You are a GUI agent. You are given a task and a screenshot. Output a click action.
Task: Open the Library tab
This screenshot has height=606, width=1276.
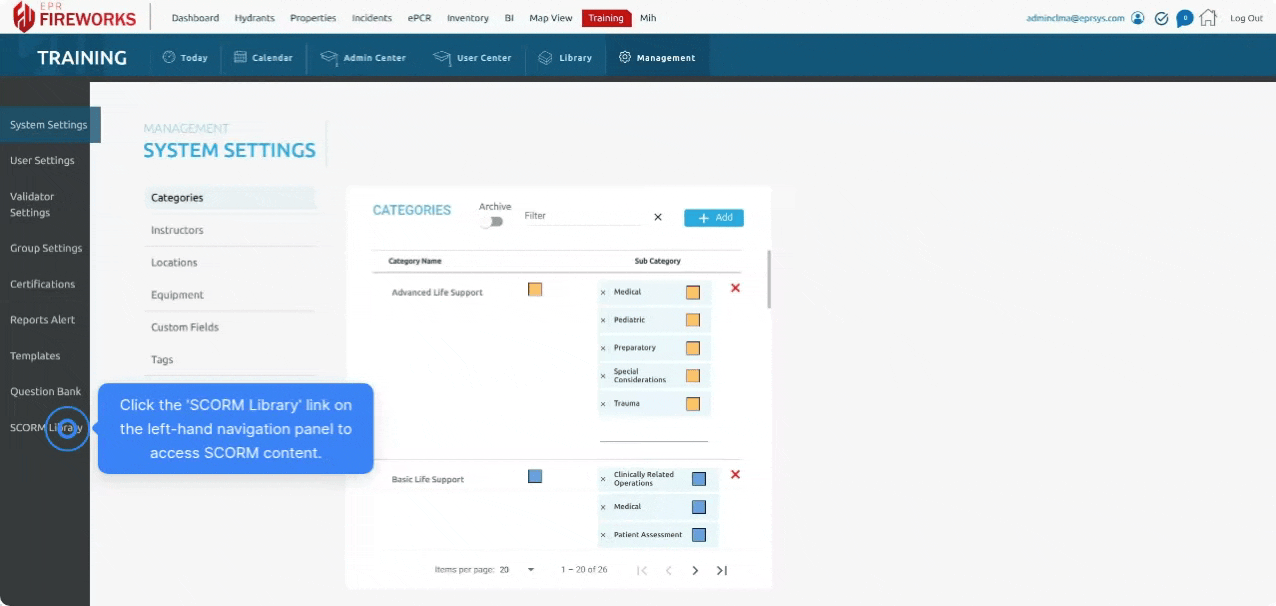point(565,58)
